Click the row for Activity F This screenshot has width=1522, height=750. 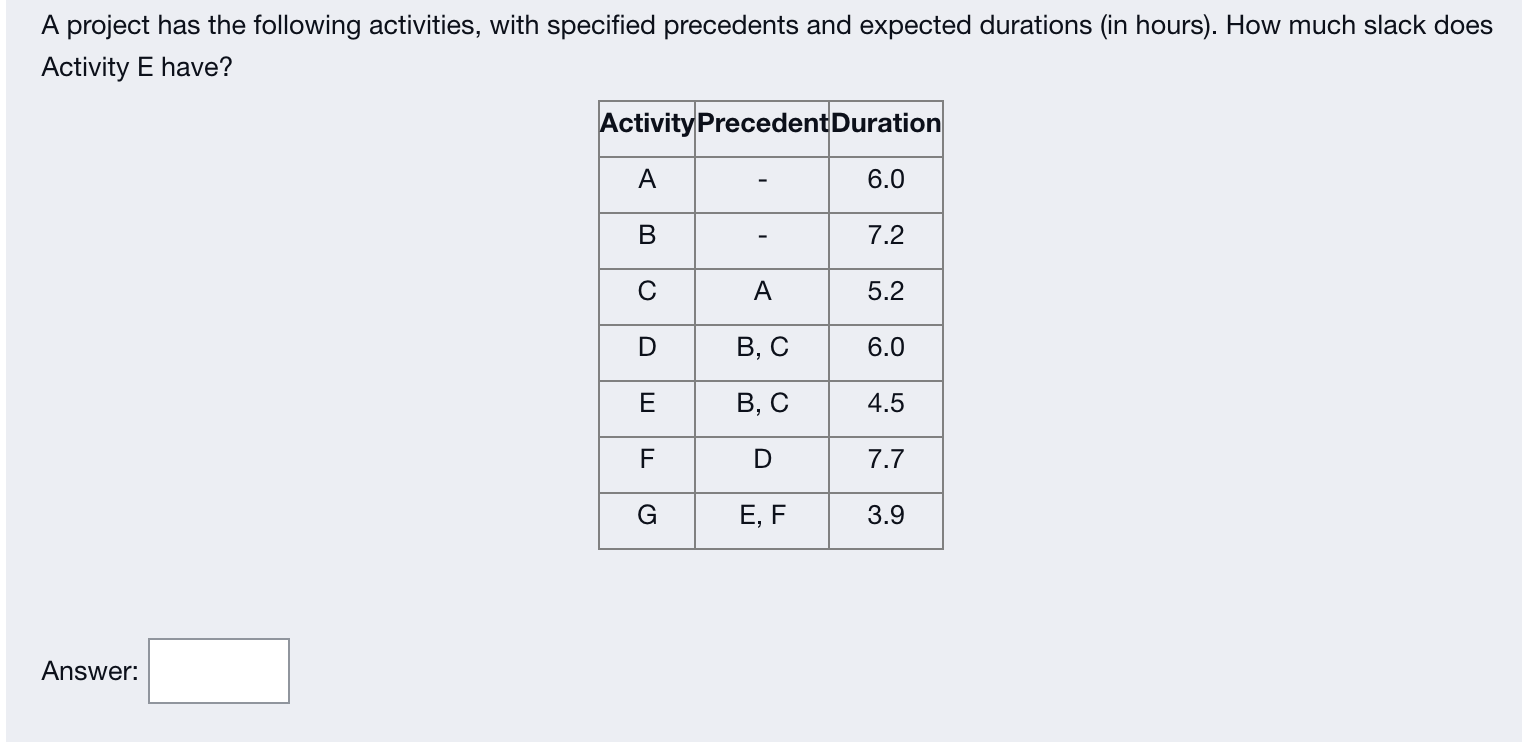click(646, 460)
